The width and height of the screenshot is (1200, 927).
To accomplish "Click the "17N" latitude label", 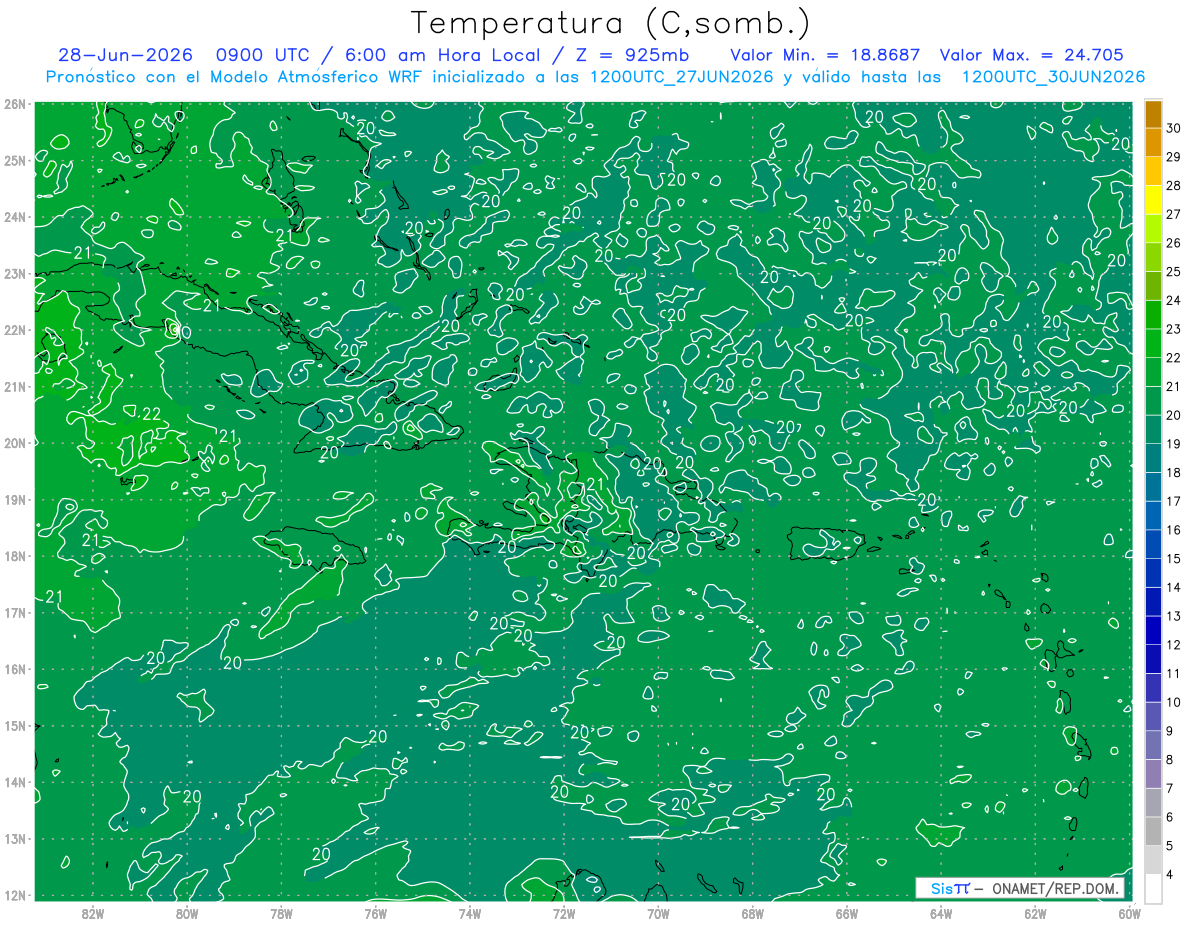I will (14, 613).
